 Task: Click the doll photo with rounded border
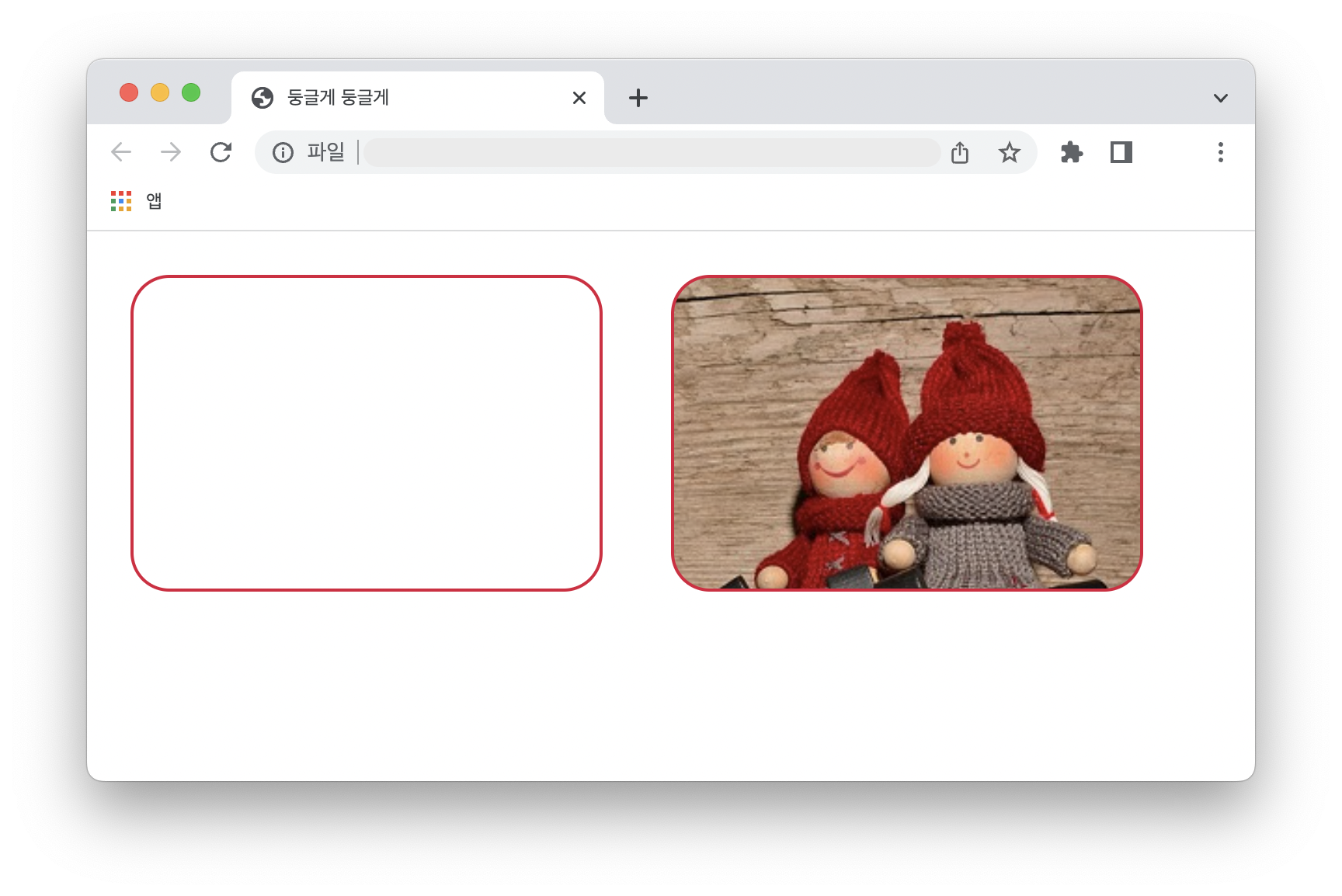pos(907,433)
